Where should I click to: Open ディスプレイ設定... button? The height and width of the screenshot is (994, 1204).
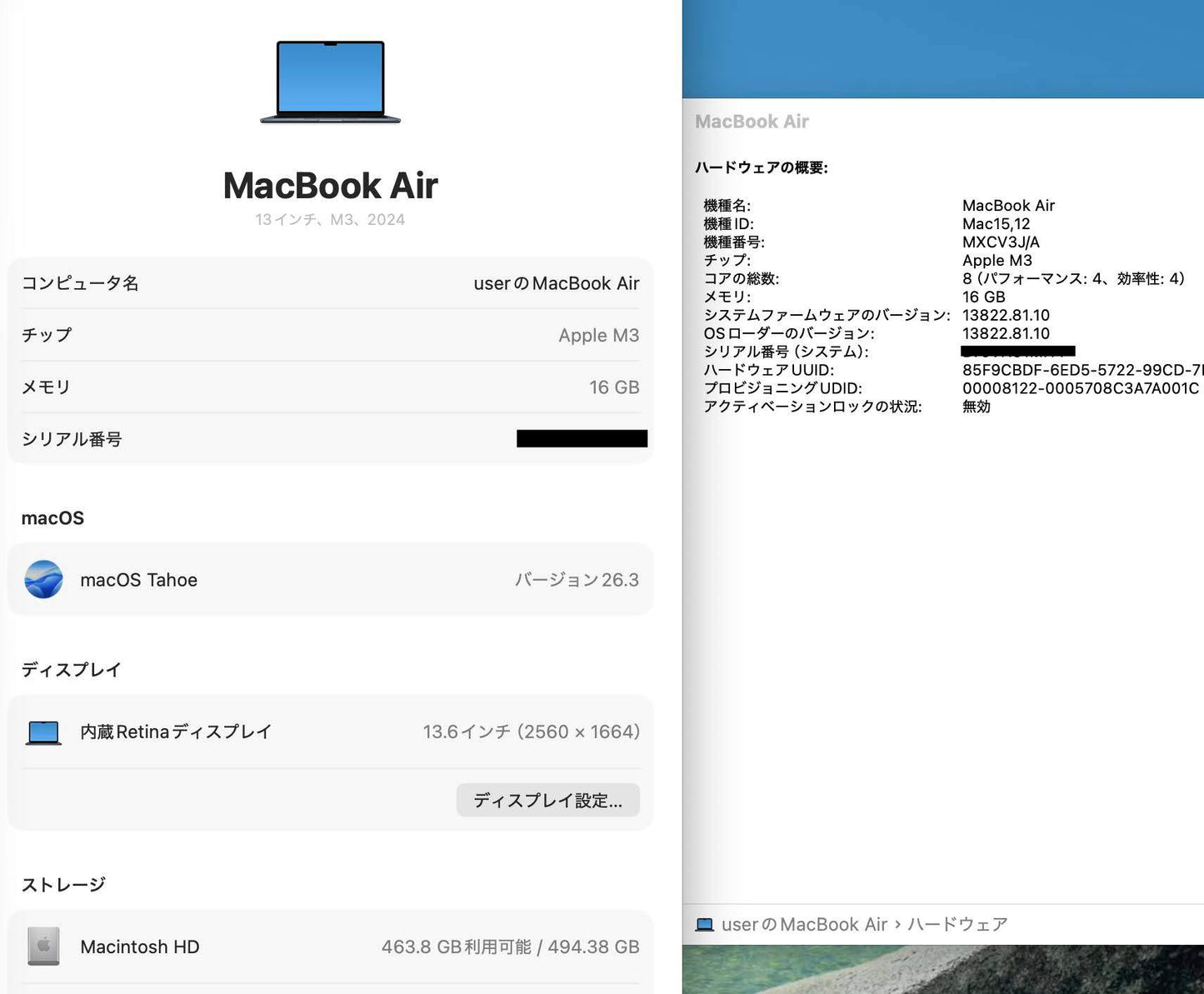548,800
